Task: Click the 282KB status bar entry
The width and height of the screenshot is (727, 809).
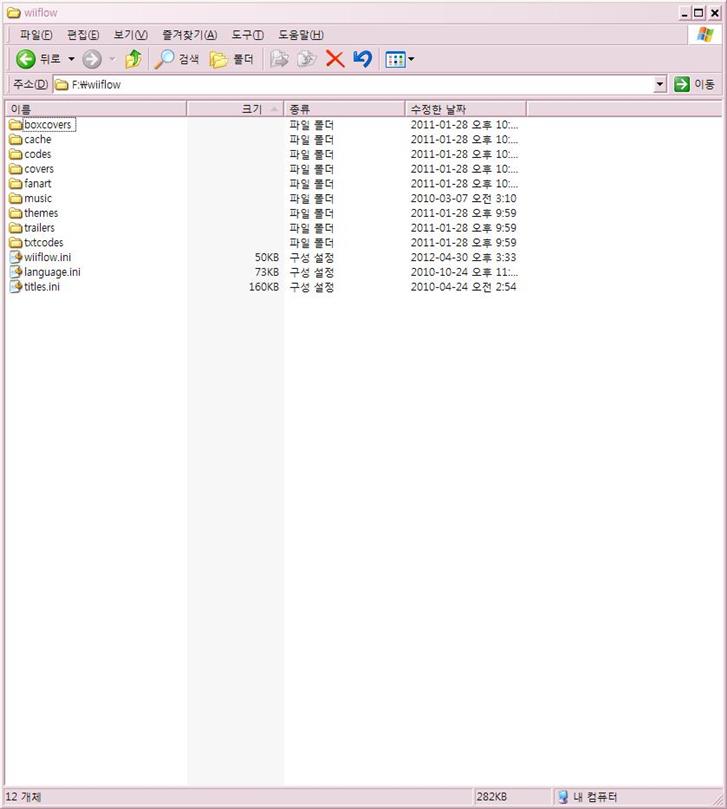Action: pos(492,797)
